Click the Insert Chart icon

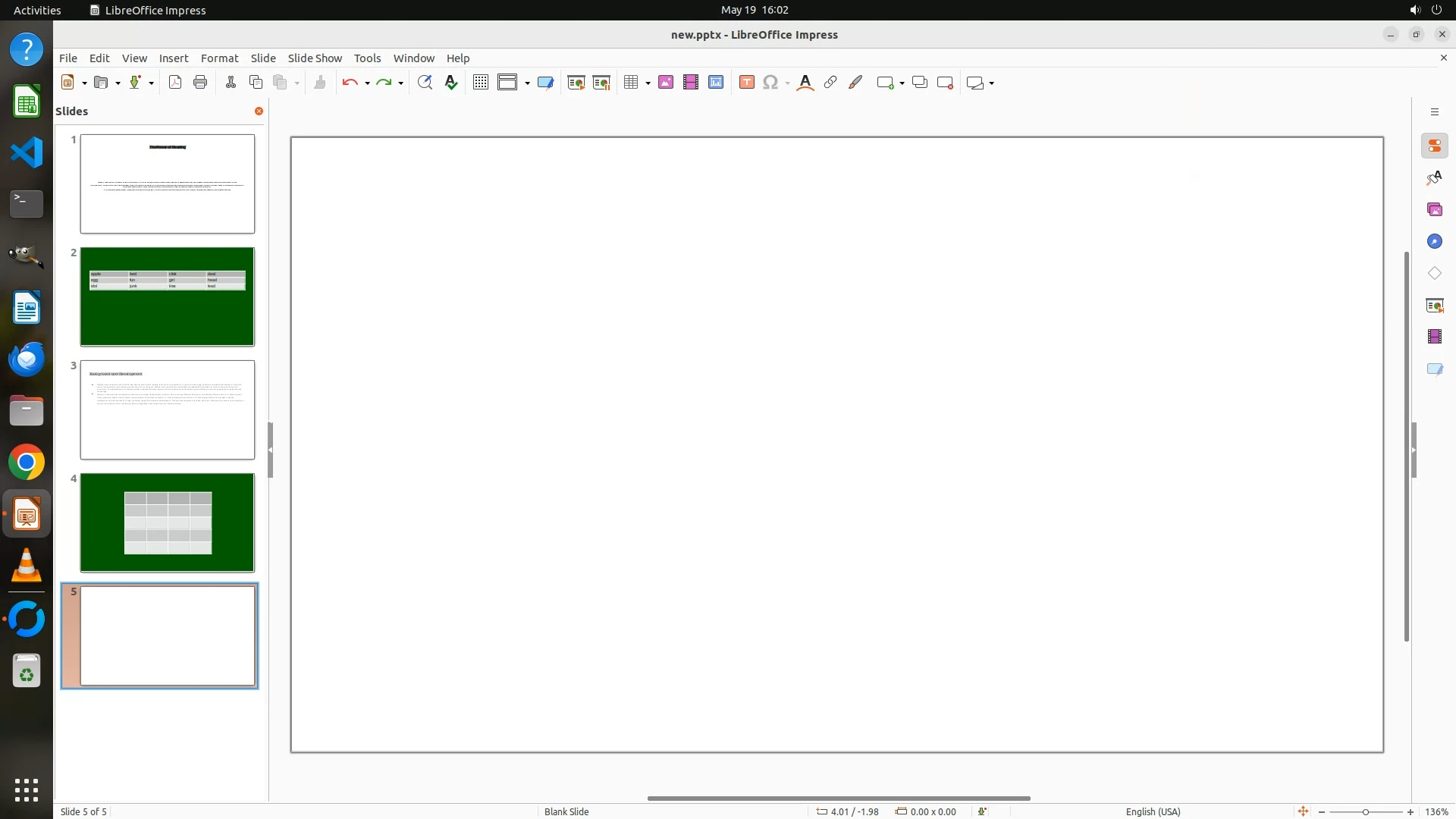point(716,83)
